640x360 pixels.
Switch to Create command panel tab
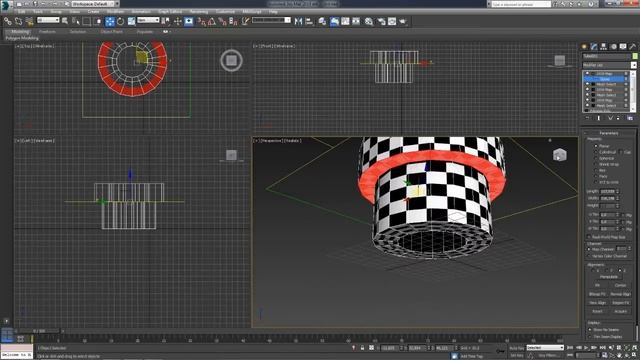point(584,47)
